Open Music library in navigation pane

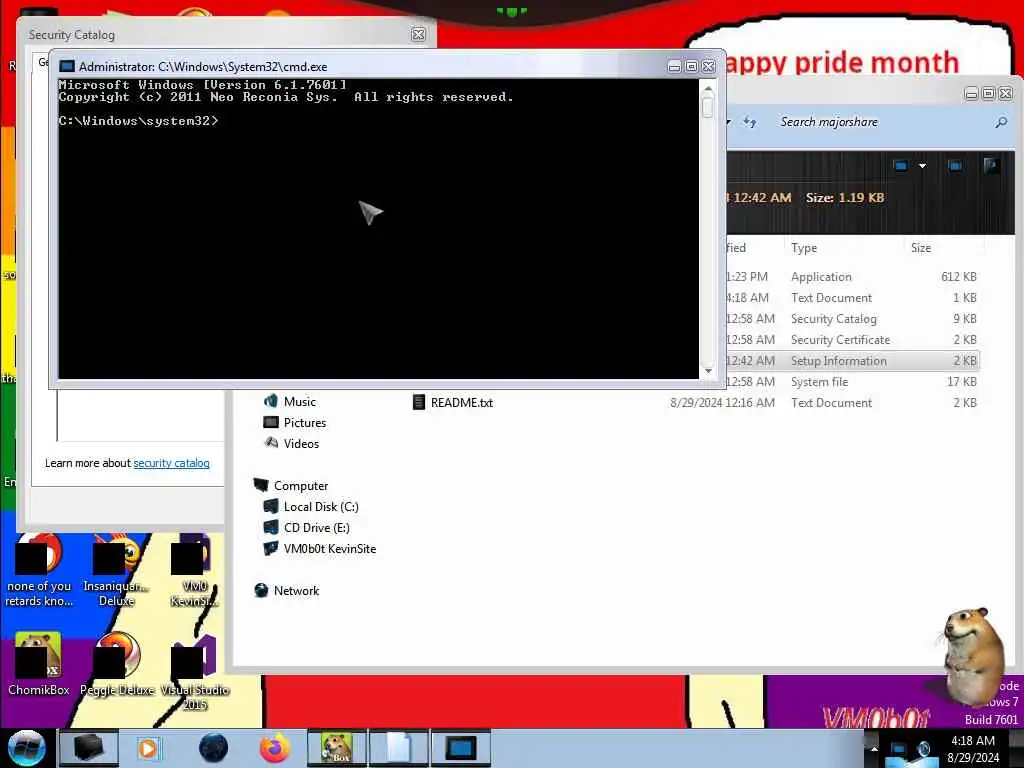[300, 402]
